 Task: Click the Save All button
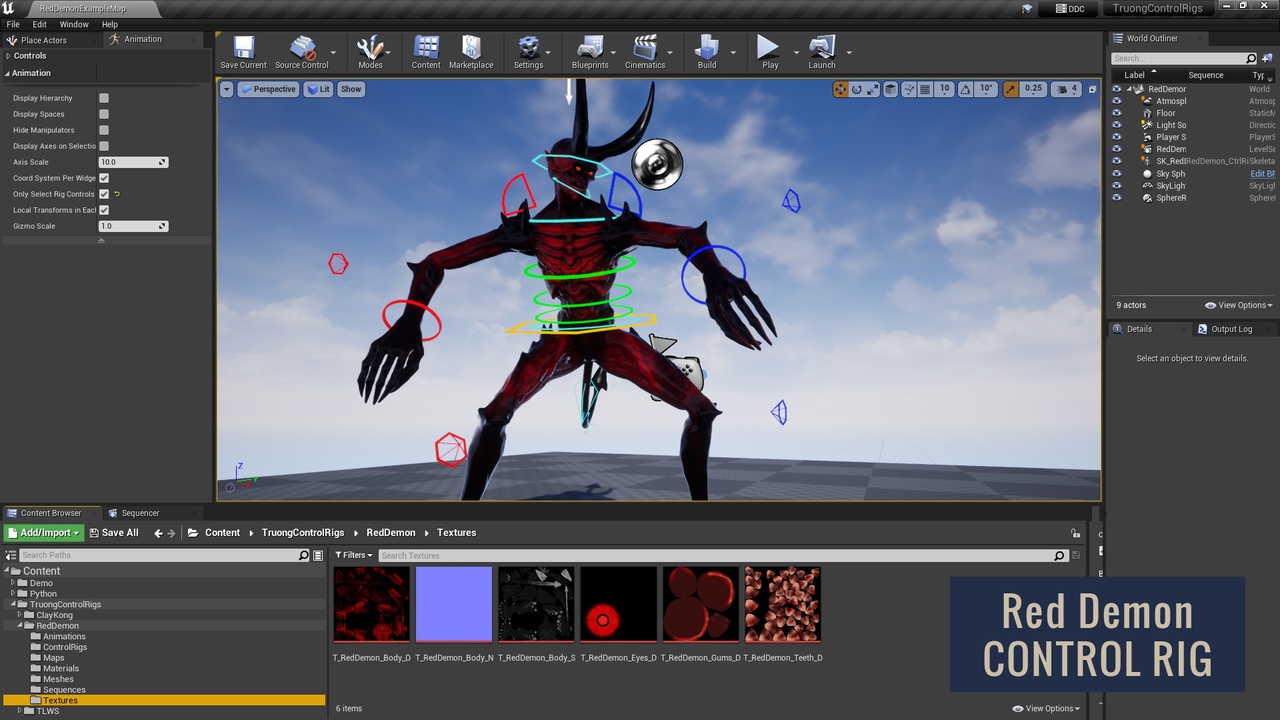click(113, 533)
